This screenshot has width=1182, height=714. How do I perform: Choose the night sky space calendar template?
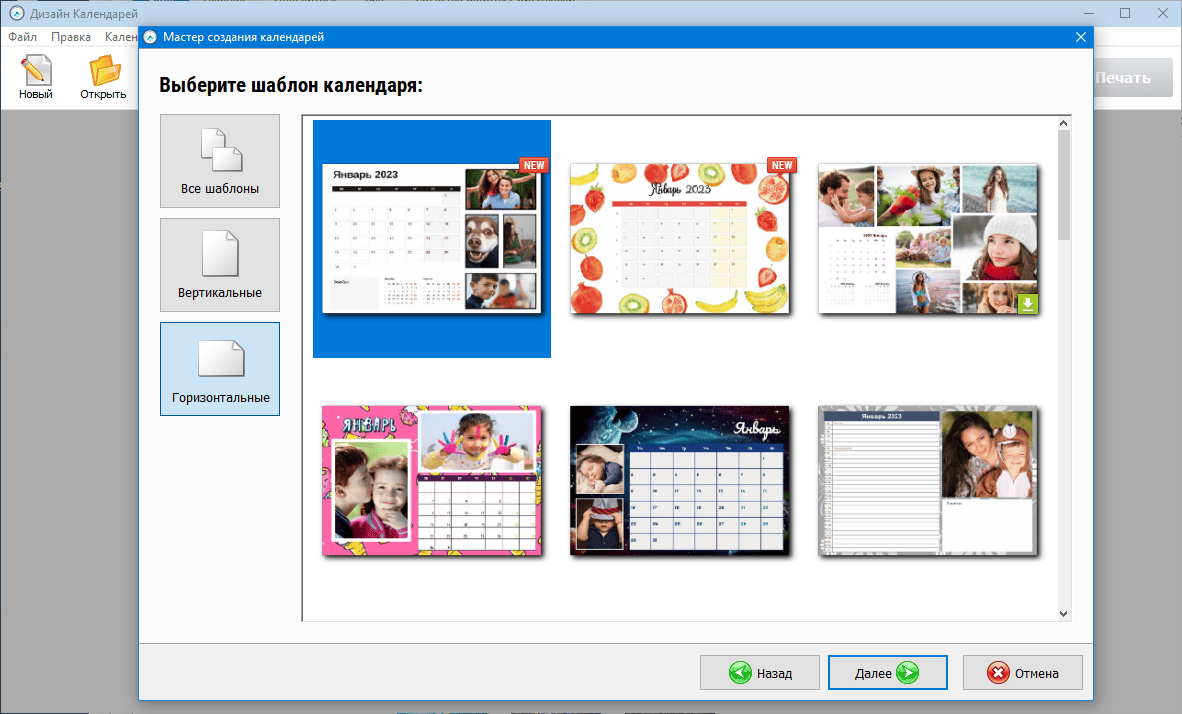click(x=679, y=480)
